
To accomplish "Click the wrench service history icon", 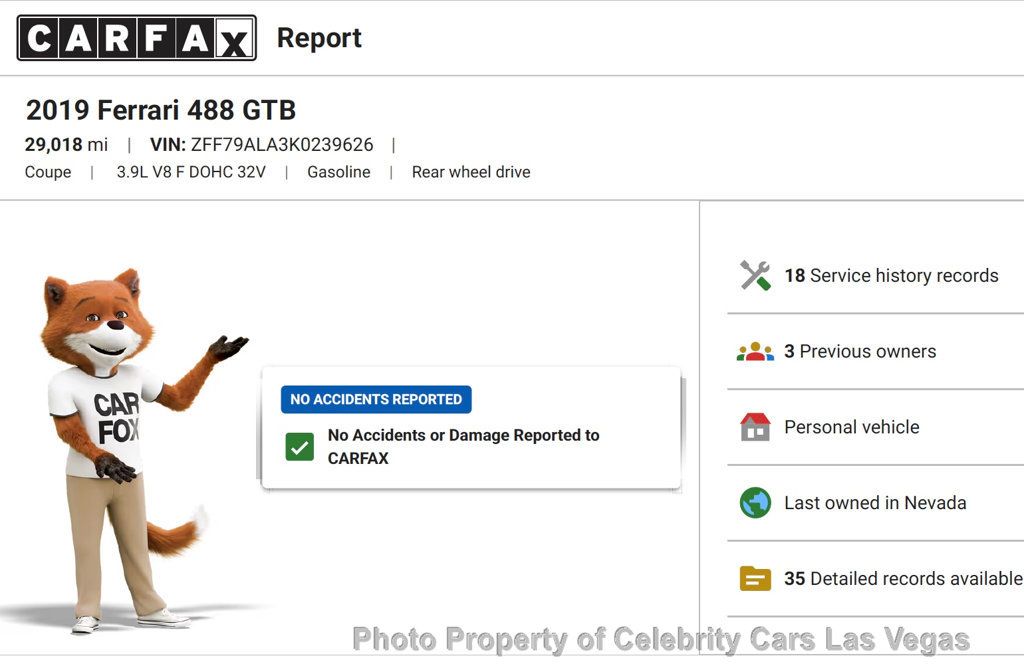I will pyautogui.click(x=755, y=276).
